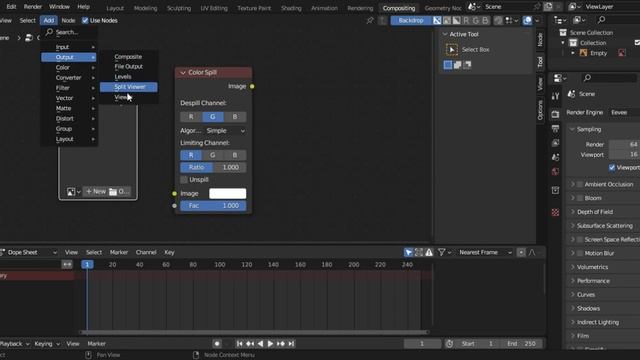The image size is (640, 360).
Task: Click the New image button
Action: tap(96, 191)
